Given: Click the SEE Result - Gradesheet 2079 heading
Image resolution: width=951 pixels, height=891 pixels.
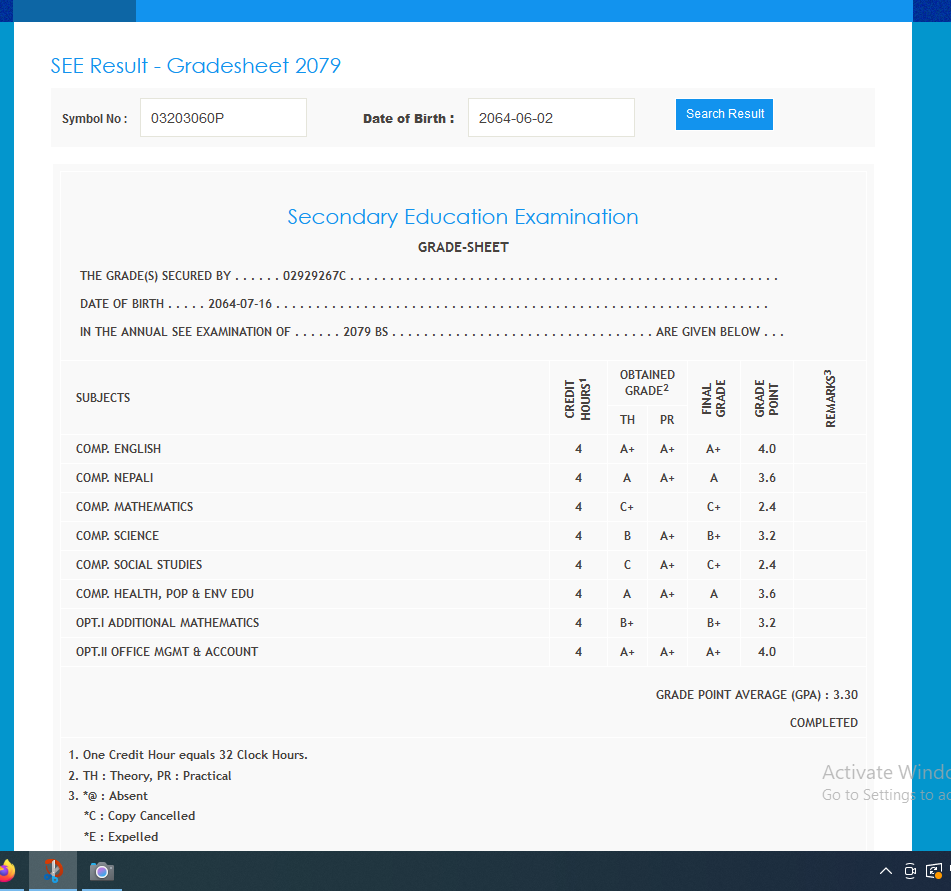Looking at the screenshot, I should click(196, 66).
